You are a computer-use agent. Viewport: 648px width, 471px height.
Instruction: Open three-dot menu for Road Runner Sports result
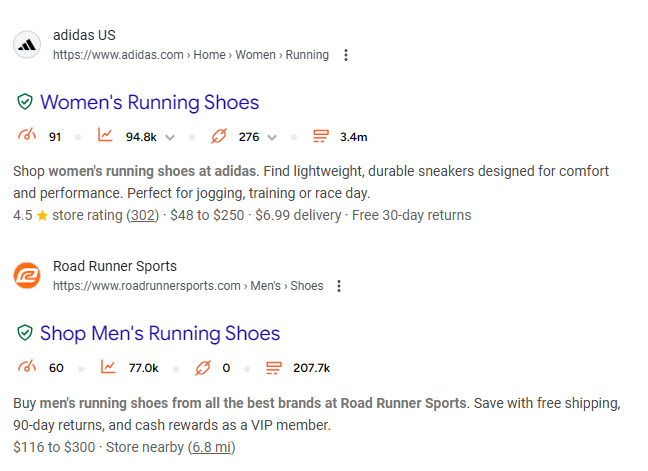(x=339, y=286)
